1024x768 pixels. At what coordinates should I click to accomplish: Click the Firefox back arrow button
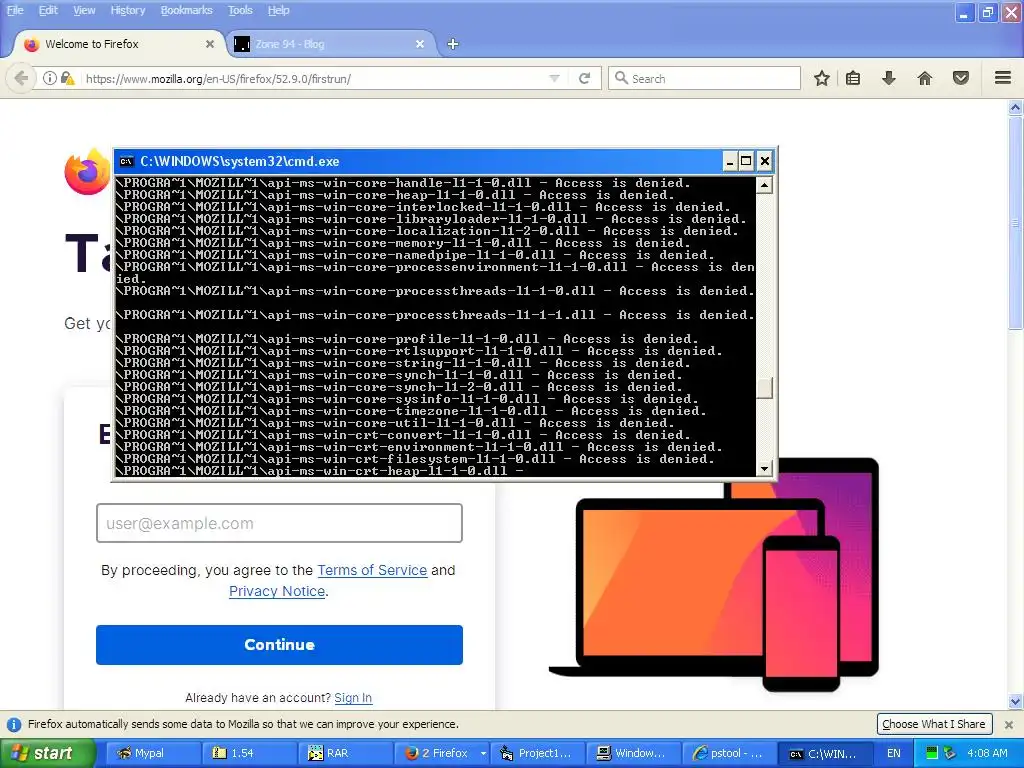click(21, 78)
